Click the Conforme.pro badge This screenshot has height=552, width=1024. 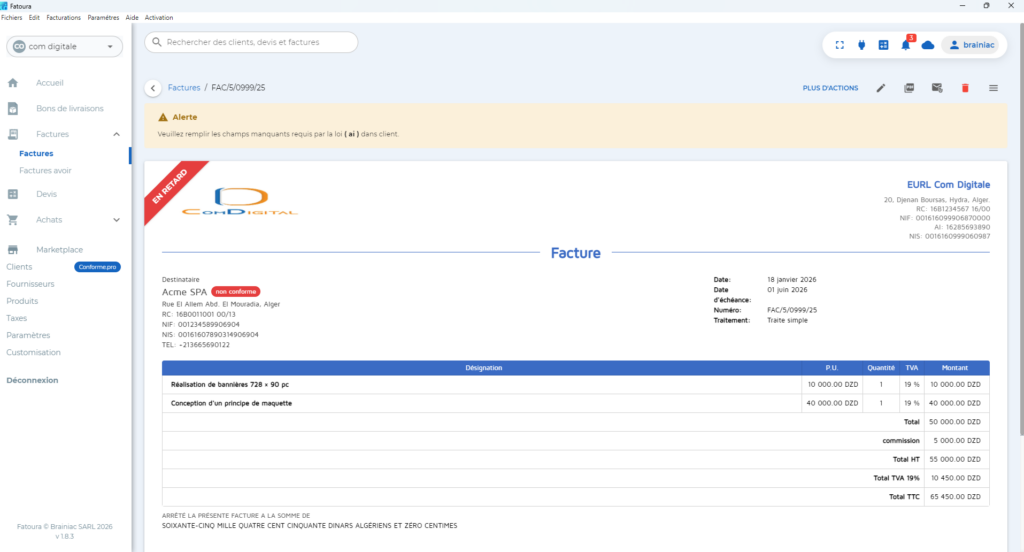(97, 267)
